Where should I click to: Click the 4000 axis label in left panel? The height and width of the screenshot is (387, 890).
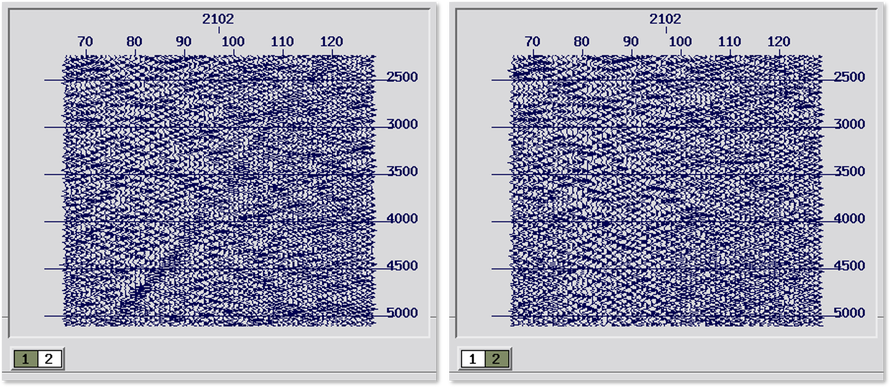402,218
